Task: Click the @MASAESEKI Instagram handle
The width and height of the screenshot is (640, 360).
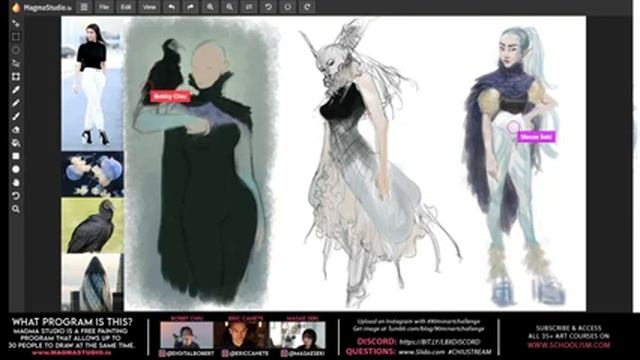Action: [303, 353]
